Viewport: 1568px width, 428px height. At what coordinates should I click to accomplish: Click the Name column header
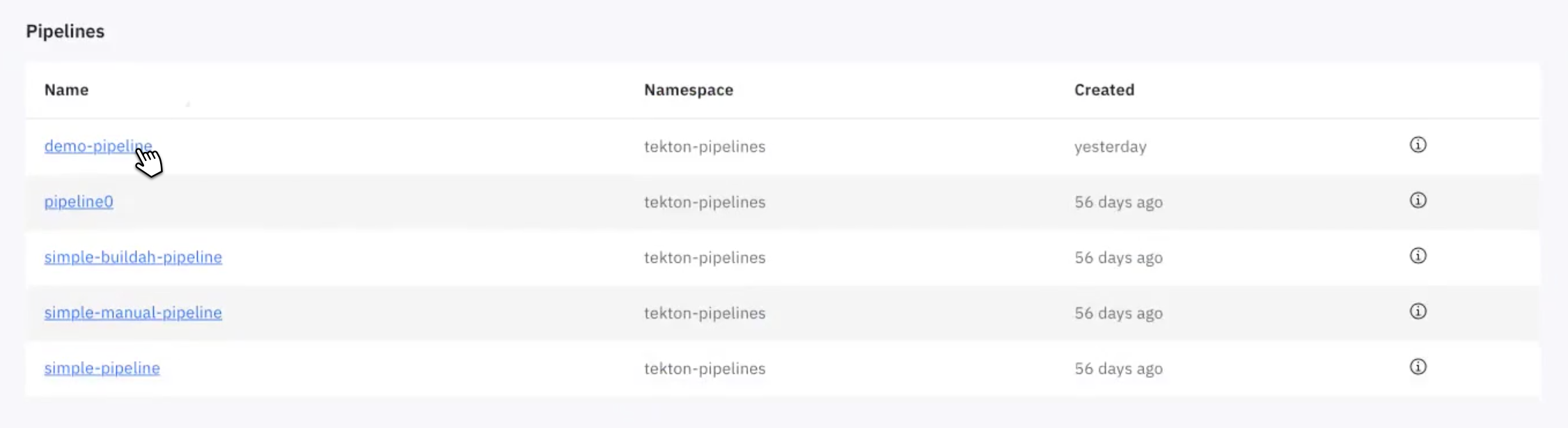coord(66,89)
